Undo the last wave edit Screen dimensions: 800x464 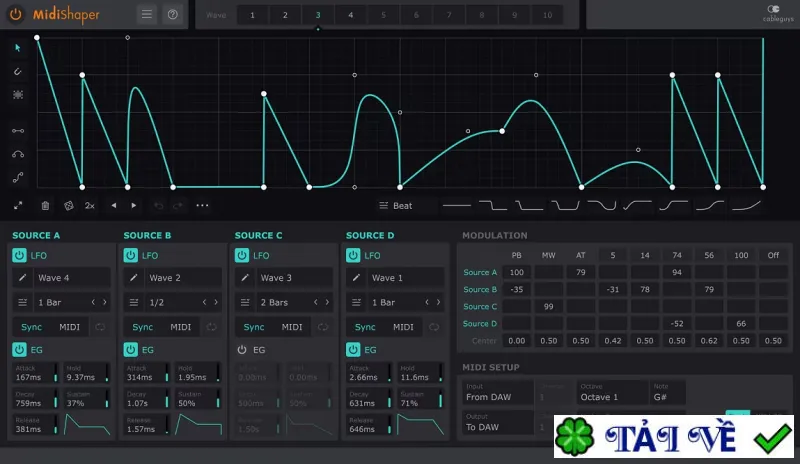tap(159, 206)
